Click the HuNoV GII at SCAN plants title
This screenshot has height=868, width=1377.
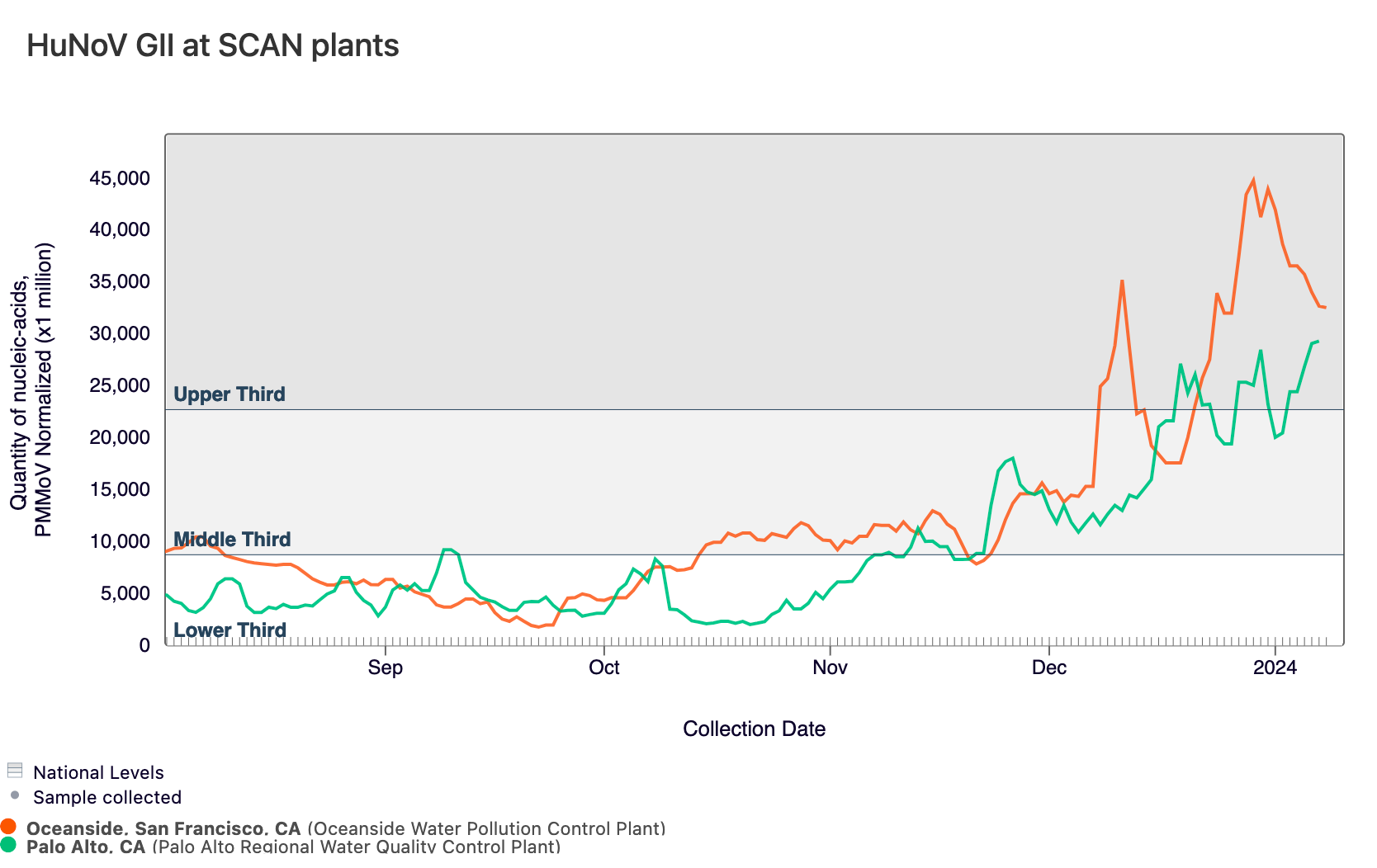213,45
